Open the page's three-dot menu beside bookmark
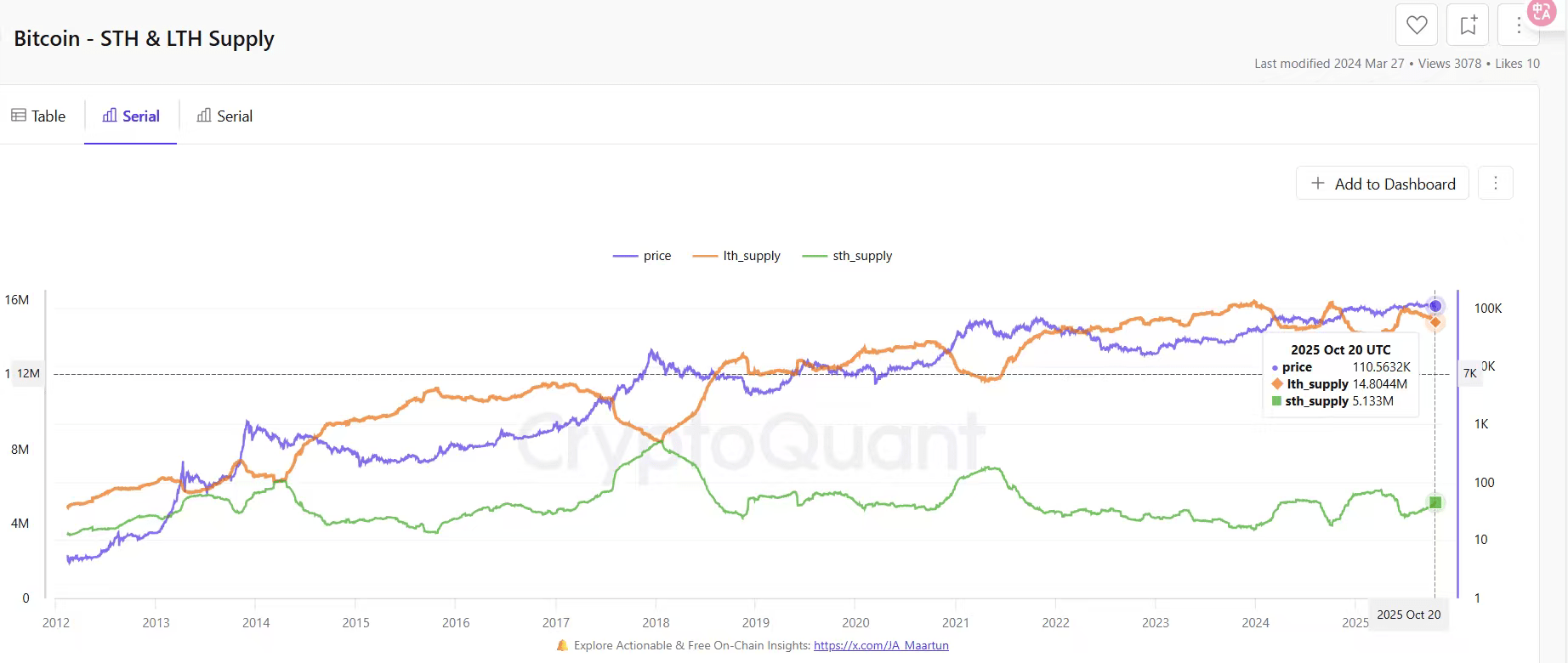The height and width of the screenshot is (663, 1568). pos(1519,25)
